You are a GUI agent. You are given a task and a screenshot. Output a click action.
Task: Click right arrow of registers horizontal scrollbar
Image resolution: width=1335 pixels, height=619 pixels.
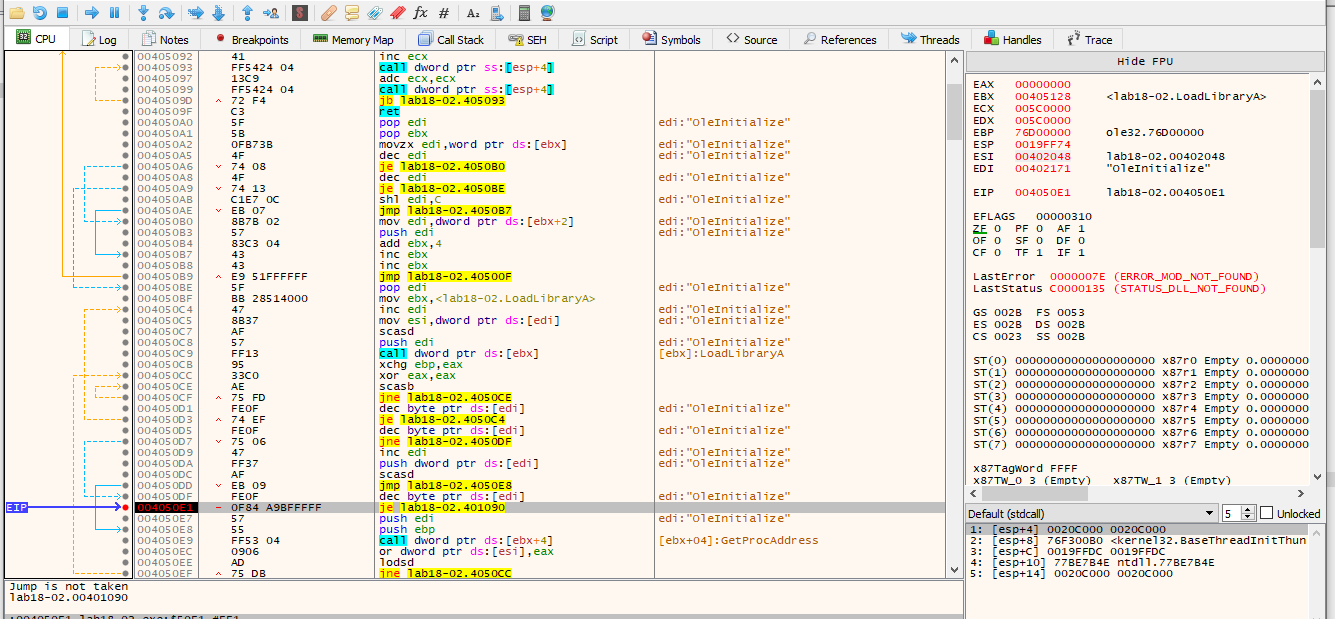pos(1301,493)
